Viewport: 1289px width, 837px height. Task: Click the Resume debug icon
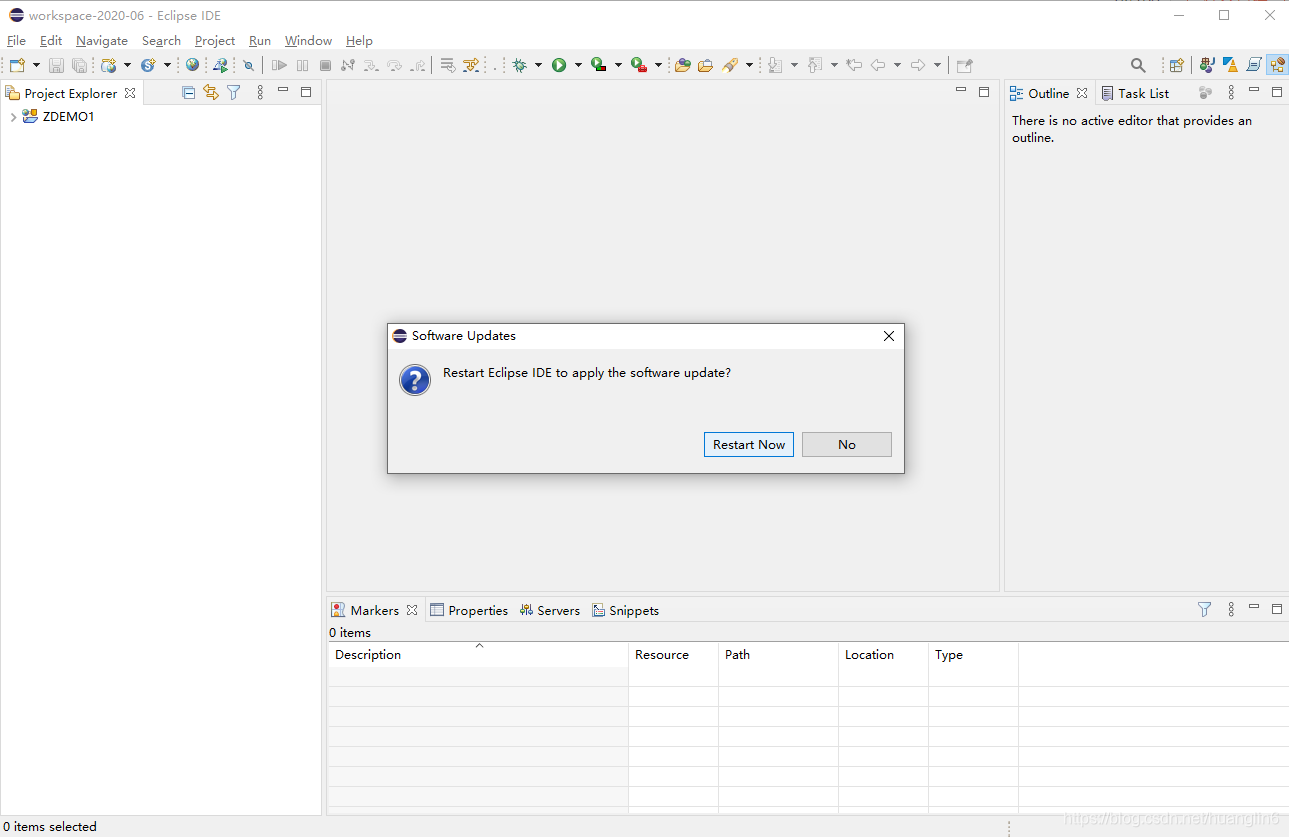click(x=279, y=65)
